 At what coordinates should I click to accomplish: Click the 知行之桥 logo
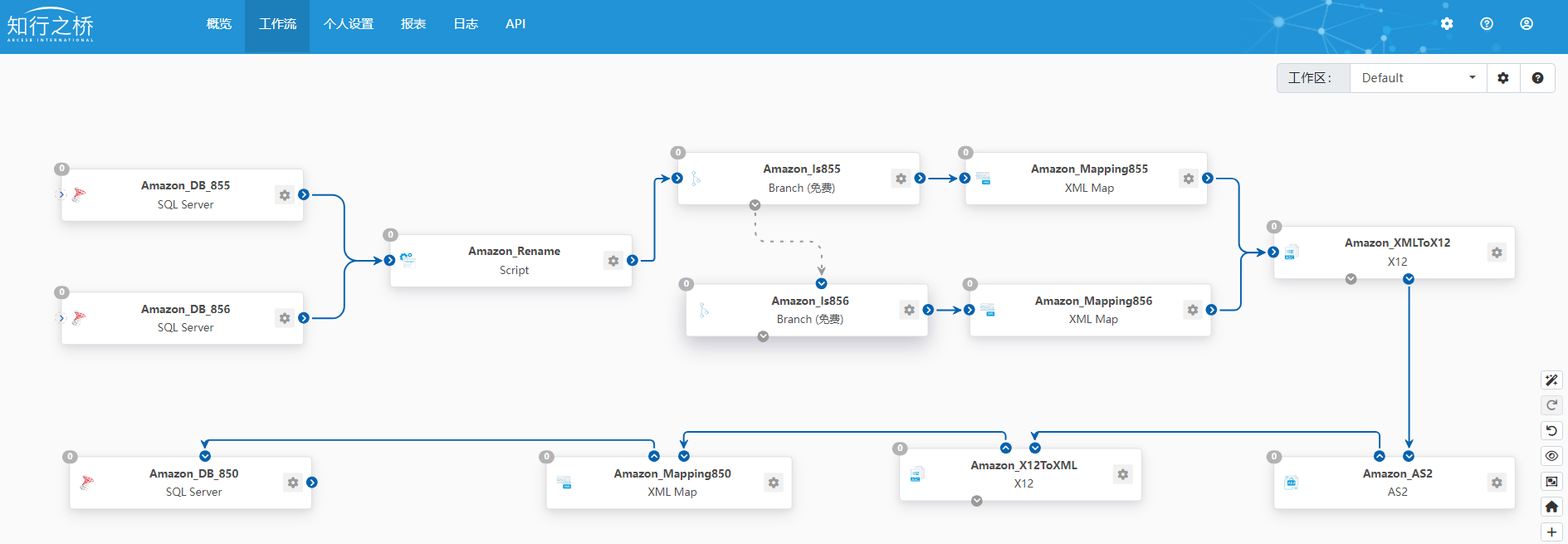click(x=51, y=25)
